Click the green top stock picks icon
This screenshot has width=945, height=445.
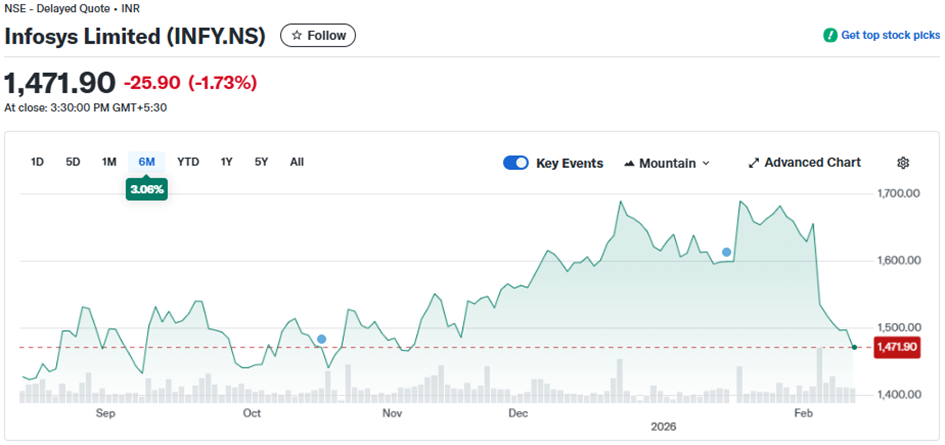[x=829, y=35]
